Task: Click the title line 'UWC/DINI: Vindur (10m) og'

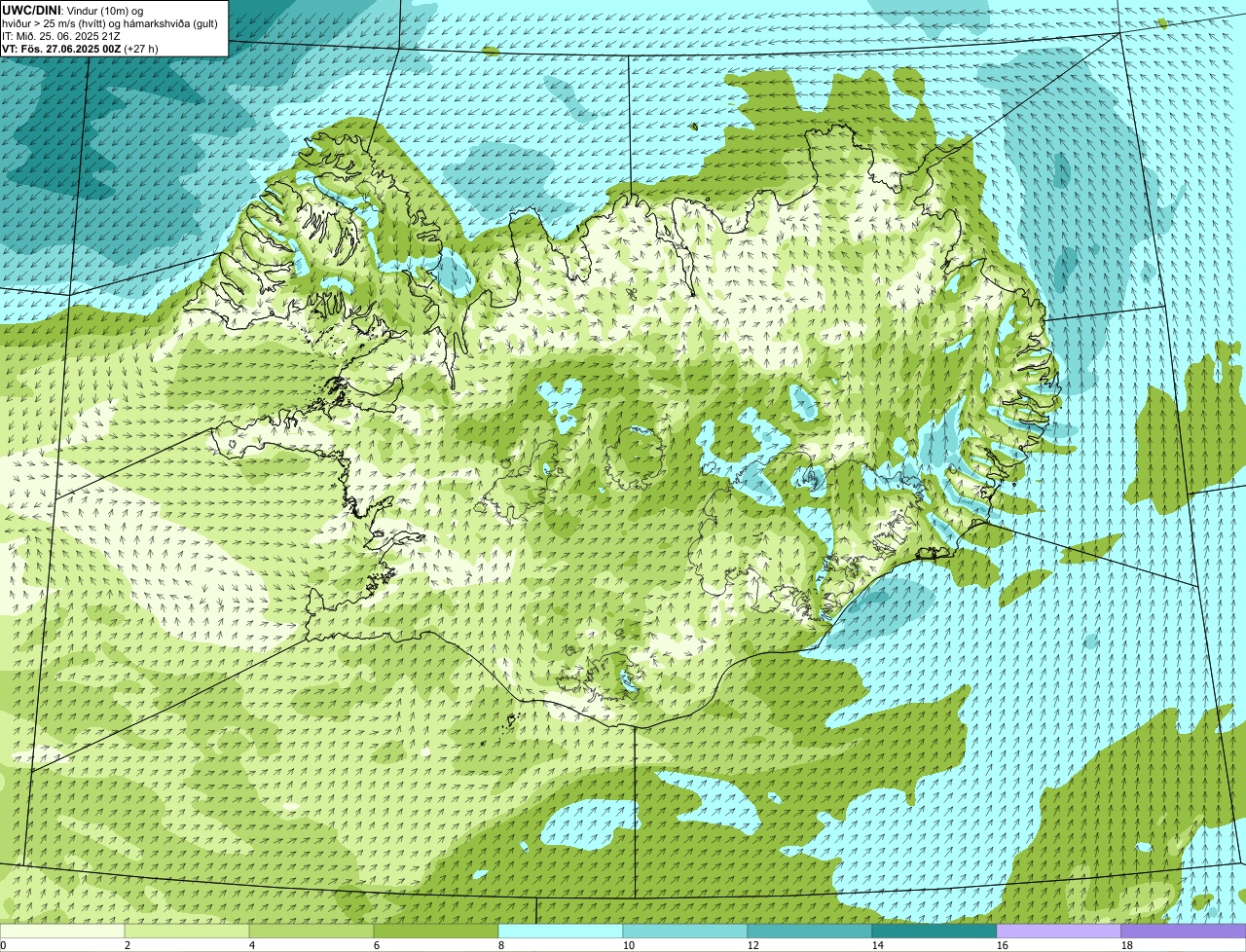Action: click(73, 11)
